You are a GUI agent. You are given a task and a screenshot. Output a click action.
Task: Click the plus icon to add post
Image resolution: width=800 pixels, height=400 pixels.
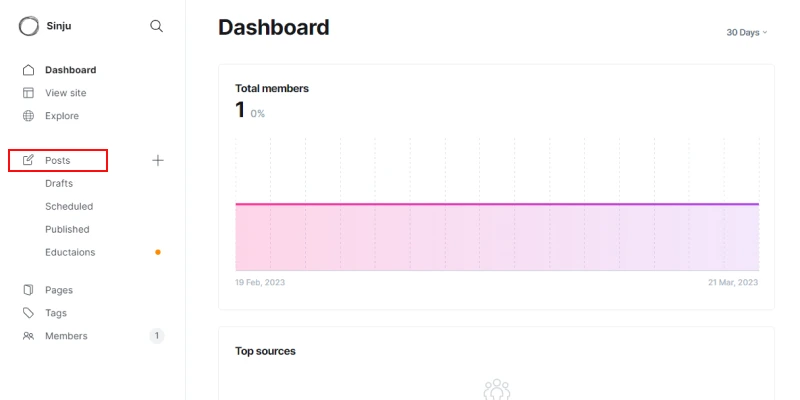tap(157, 160)
